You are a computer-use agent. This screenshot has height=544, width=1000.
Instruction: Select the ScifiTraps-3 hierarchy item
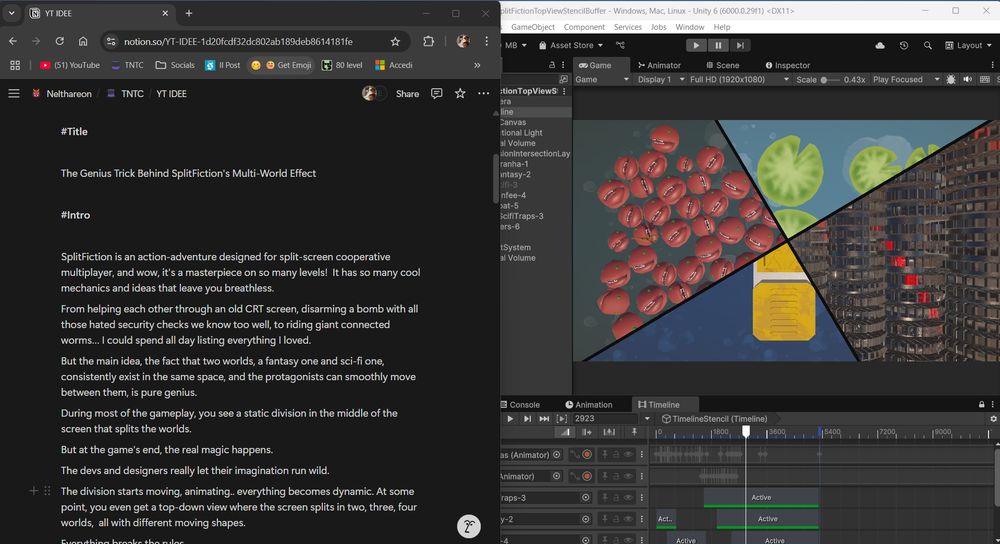(x=536, y=216)
